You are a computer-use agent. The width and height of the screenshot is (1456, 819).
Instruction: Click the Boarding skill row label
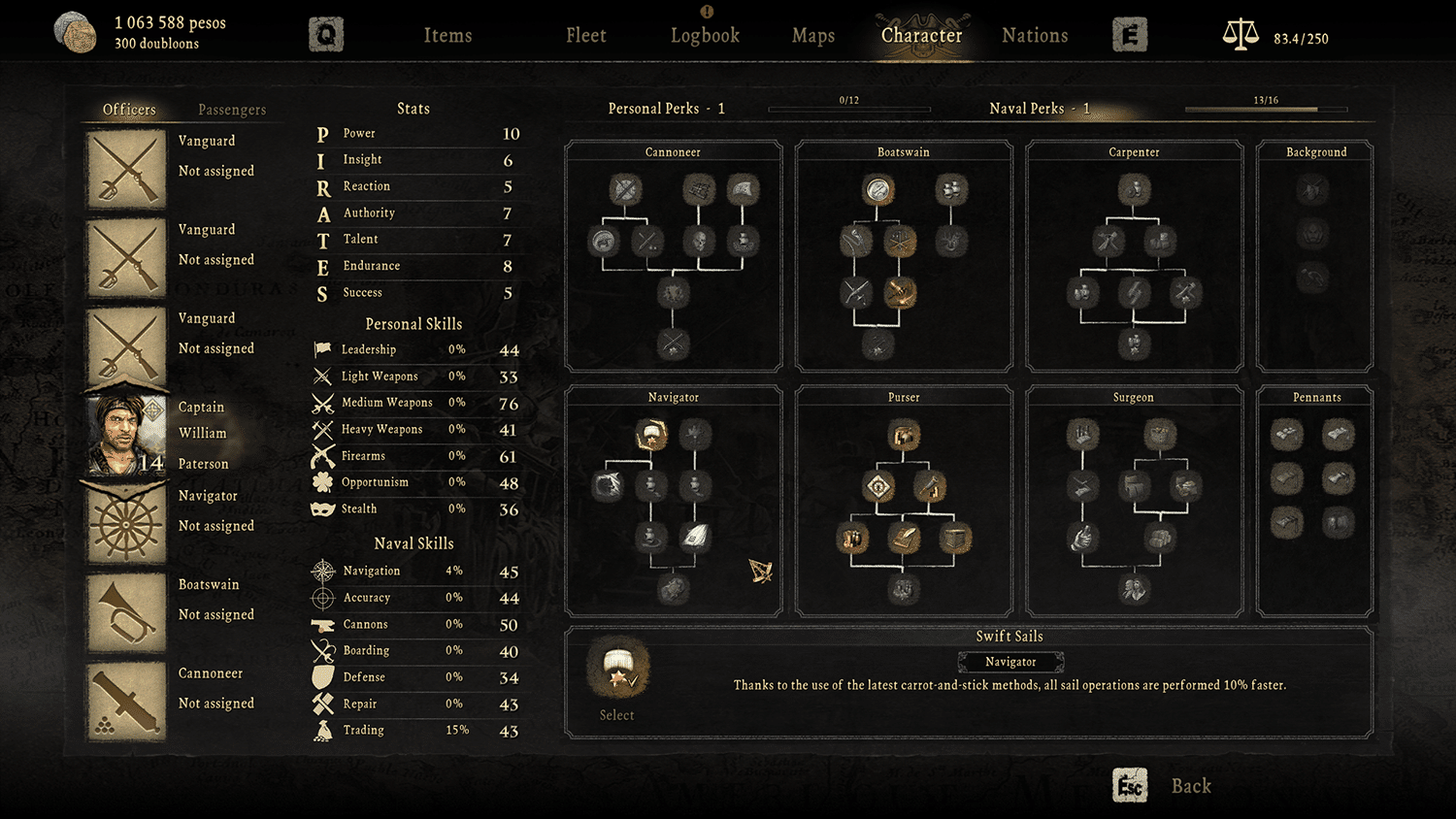coord(366,651)
